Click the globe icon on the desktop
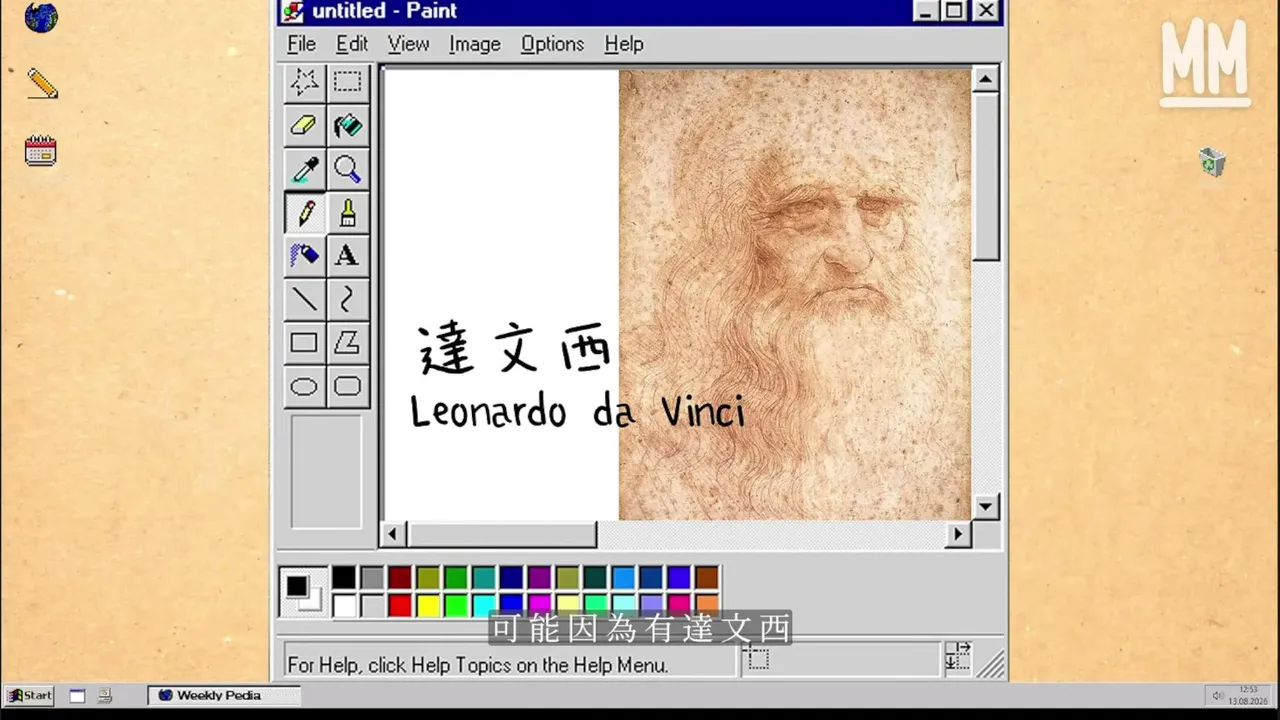 pos(41,17)
